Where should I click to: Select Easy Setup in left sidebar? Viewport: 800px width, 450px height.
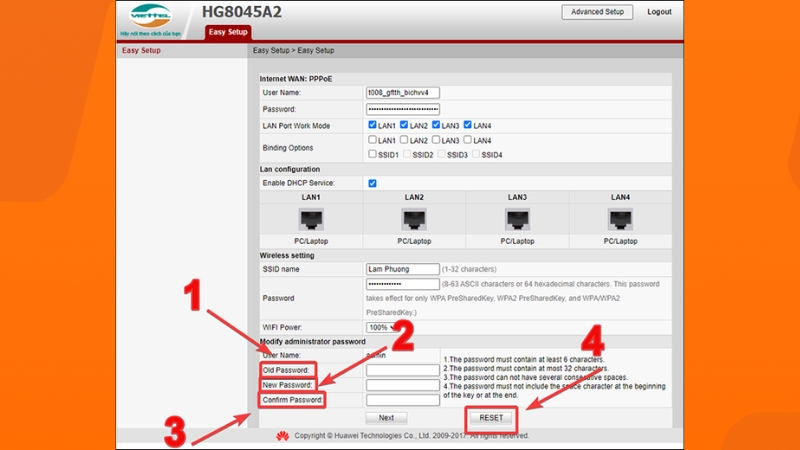(x=141, y=50)
